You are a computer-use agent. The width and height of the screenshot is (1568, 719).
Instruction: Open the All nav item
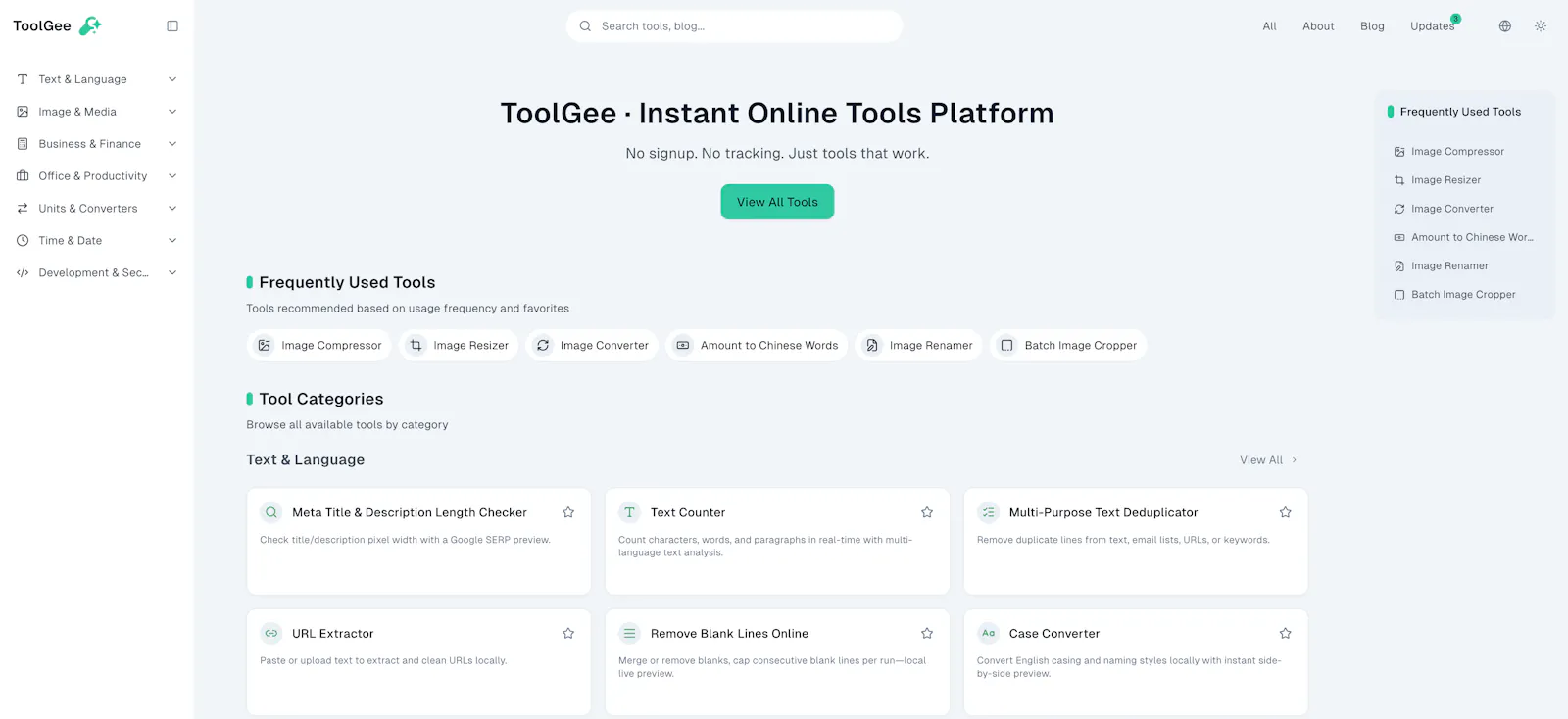pyautogui.click(x=1269, y=26)
